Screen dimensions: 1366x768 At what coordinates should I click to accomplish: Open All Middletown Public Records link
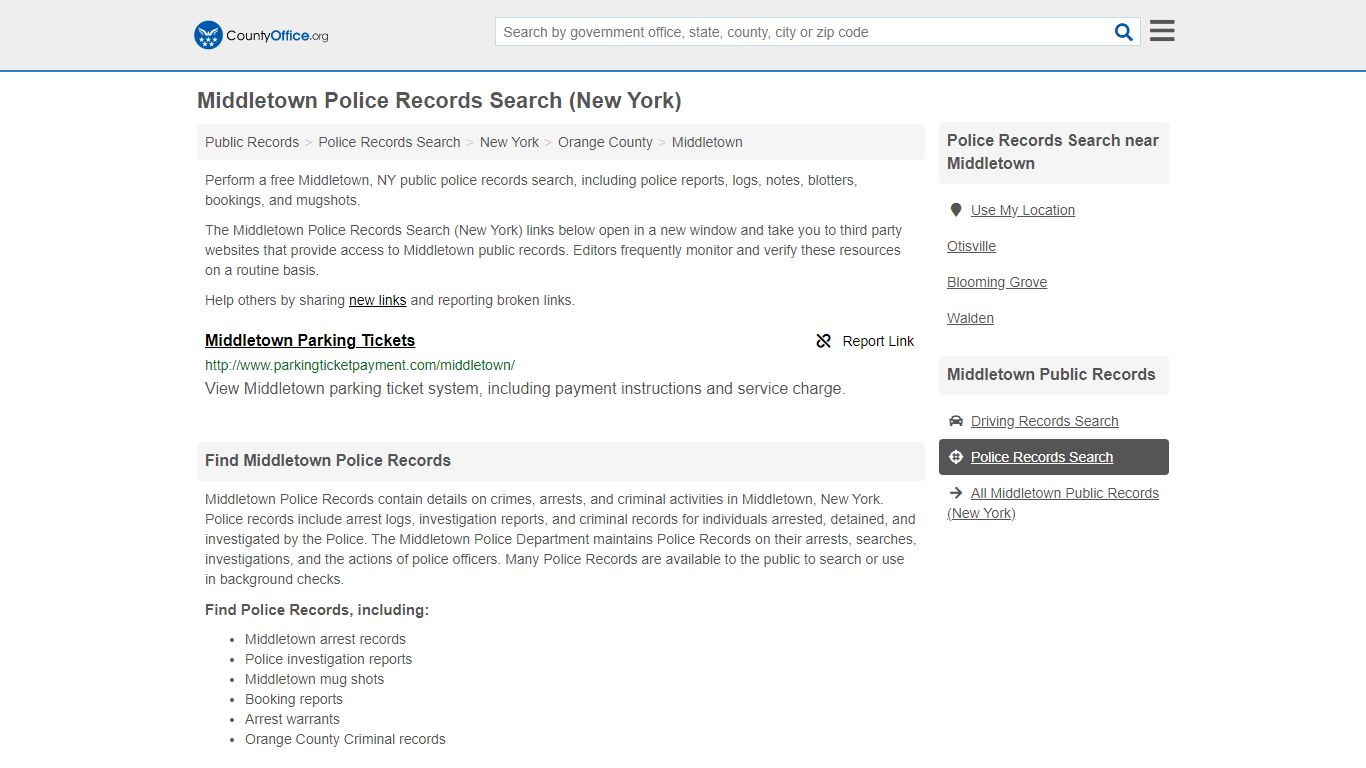point(1053,503)
